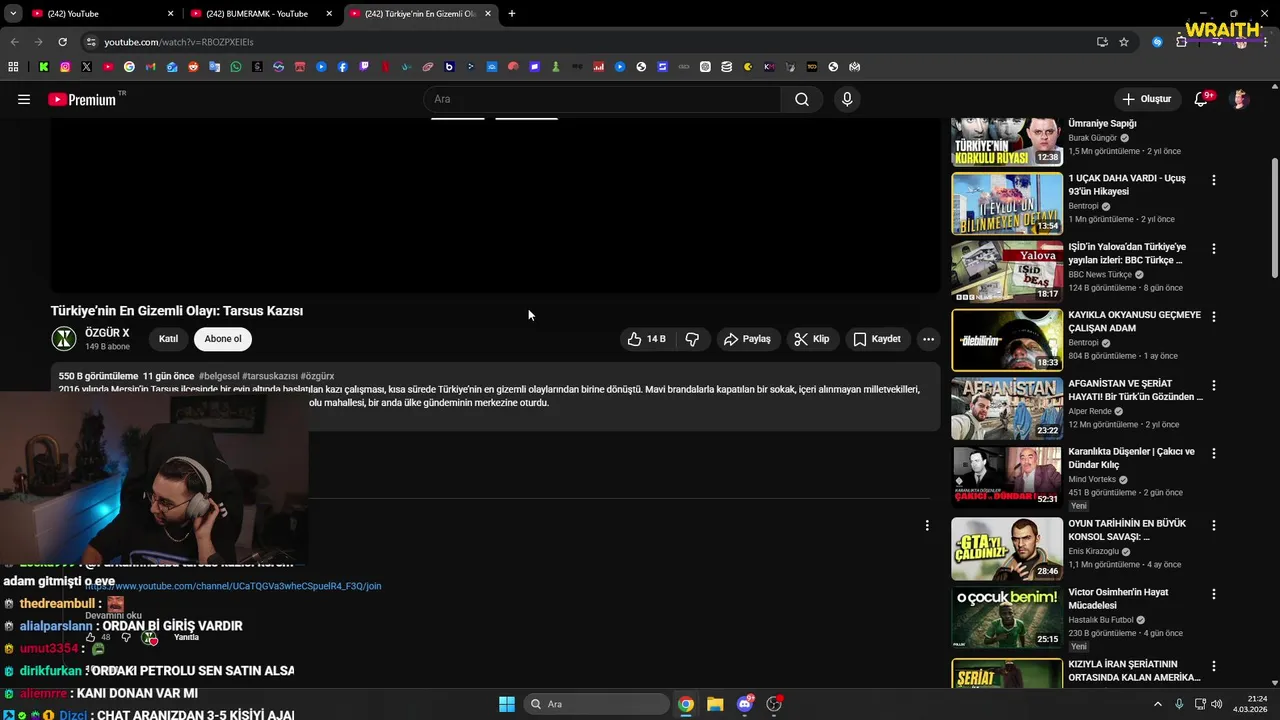Open options for the IŞİD'in Yalova'dan video

tap(1214, 248)
